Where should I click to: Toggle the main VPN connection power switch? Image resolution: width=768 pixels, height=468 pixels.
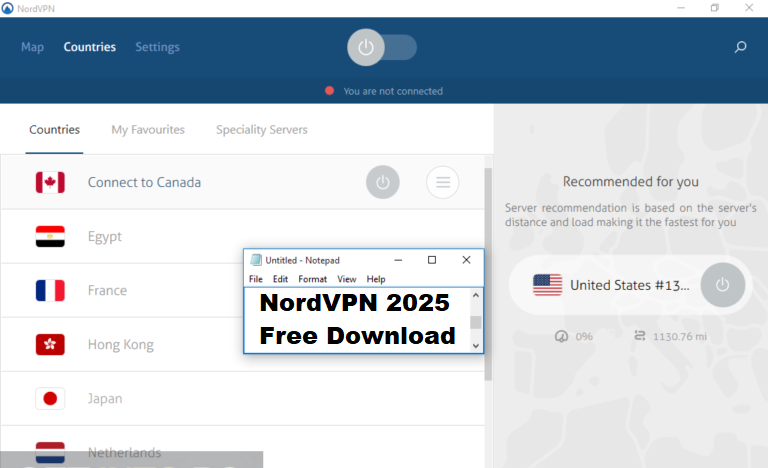[382, 48]
